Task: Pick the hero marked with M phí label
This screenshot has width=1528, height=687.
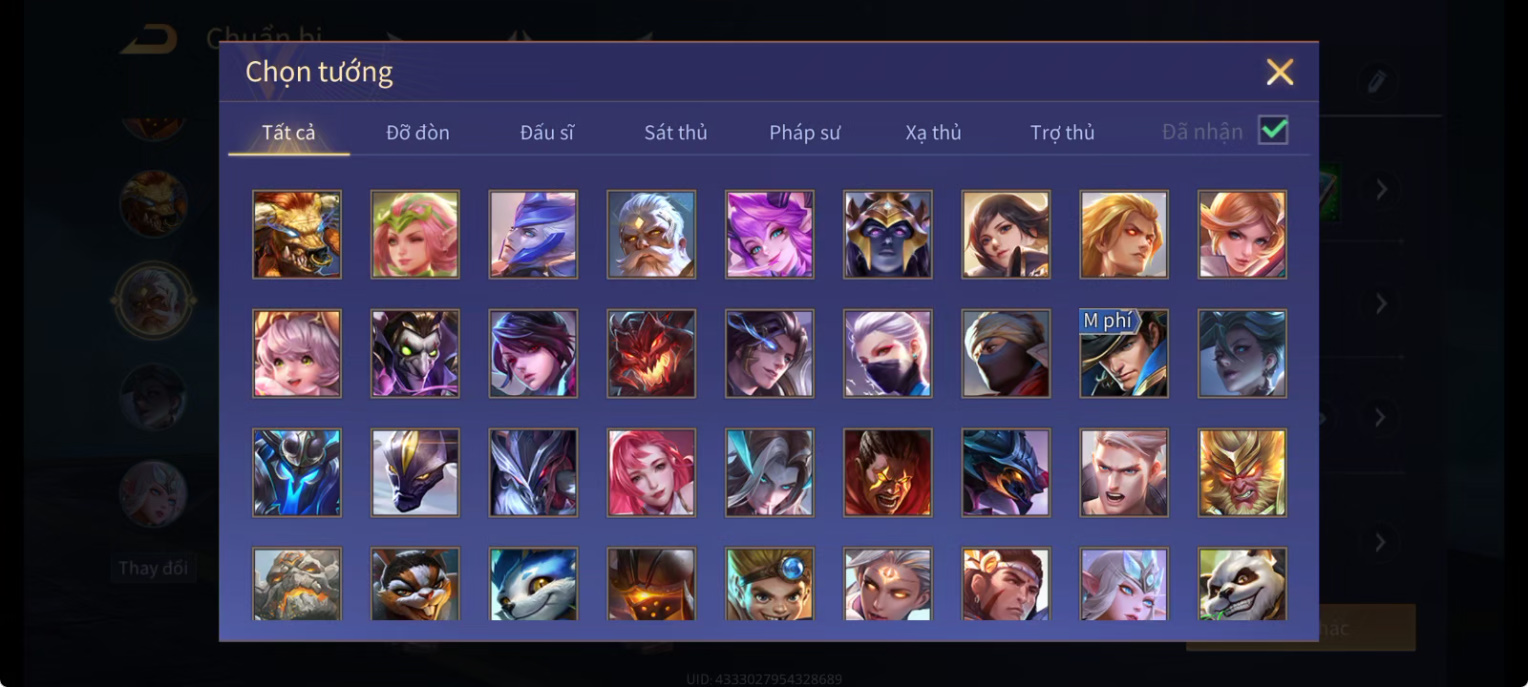Action: coord(1124,353)
